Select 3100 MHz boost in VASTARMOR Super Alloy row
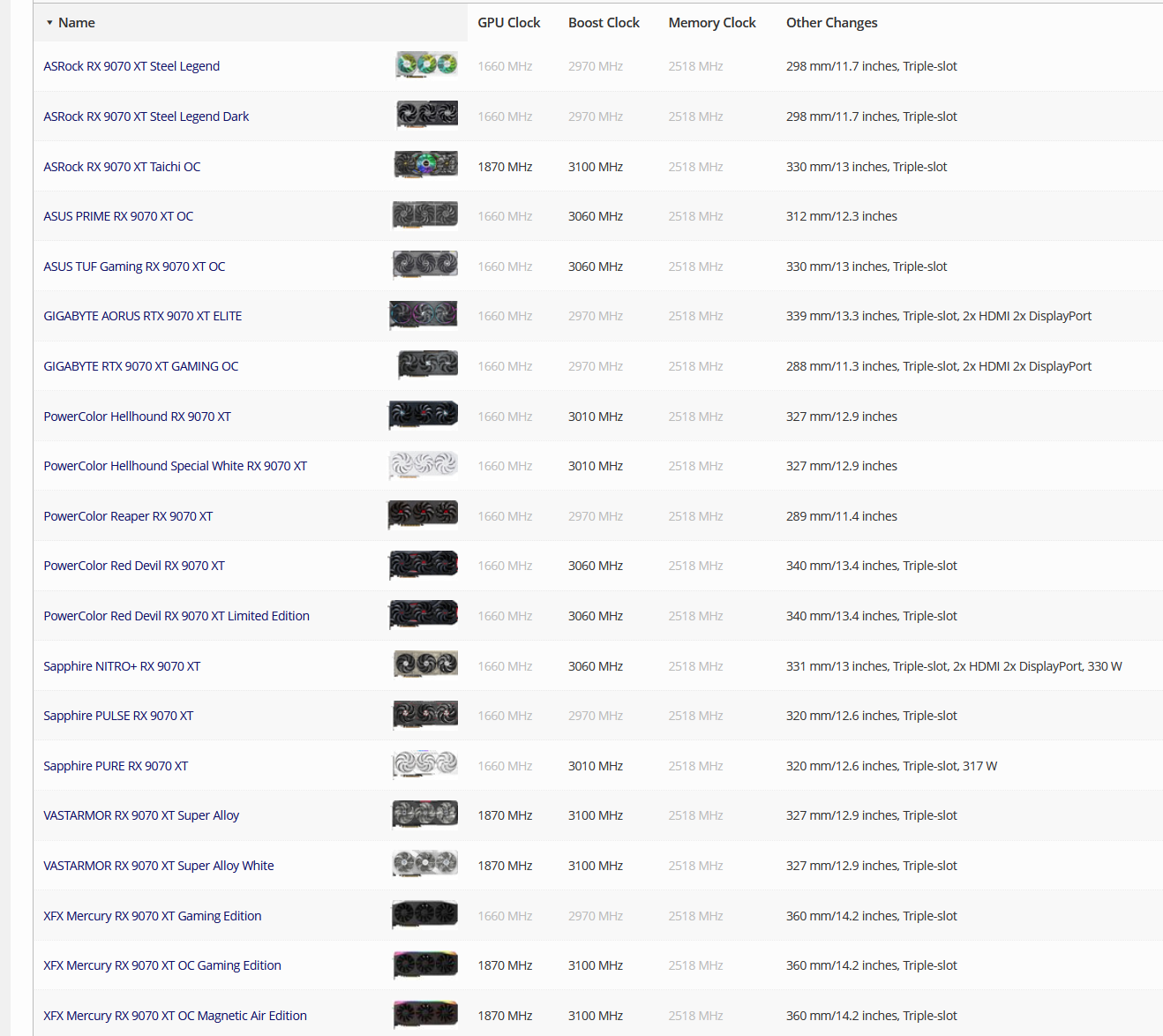 coord(596,815)
